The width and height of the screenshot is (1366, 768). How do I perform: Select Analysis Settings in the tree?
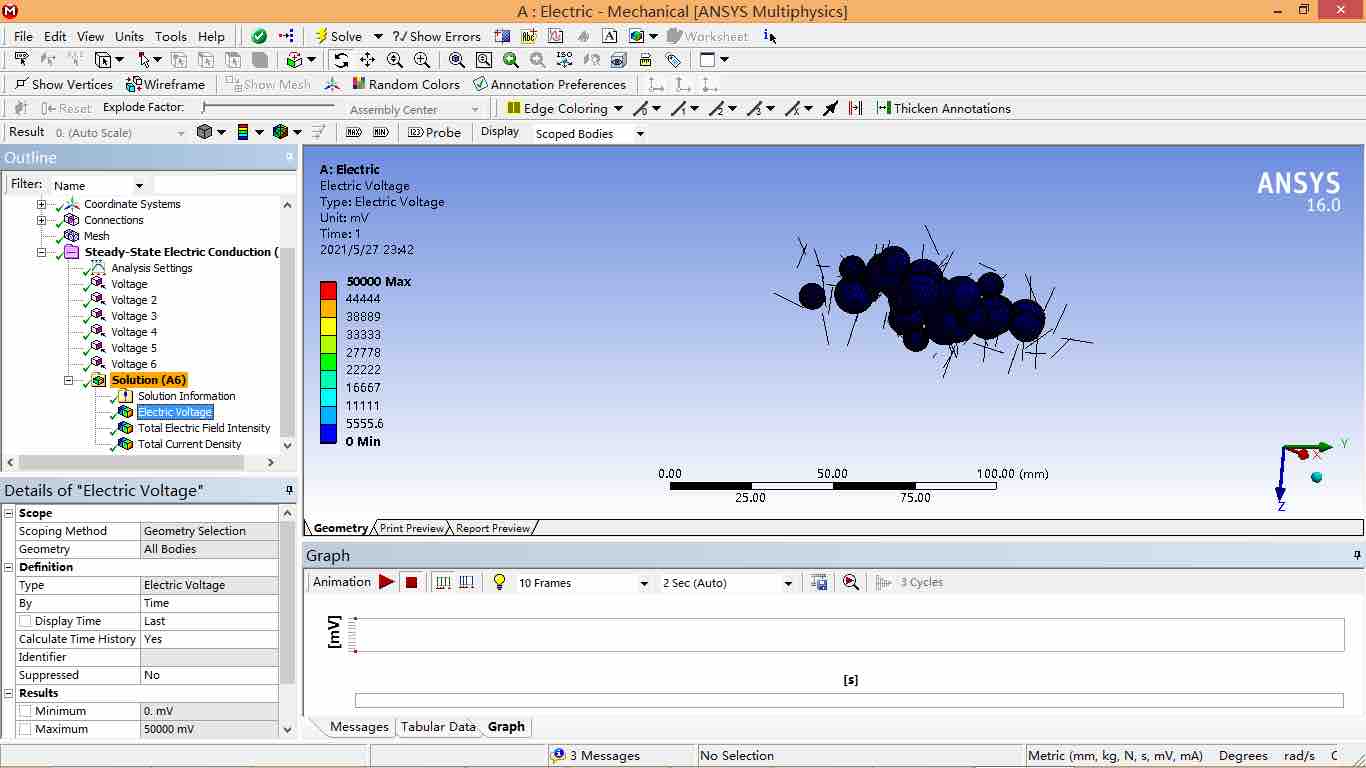(152, 268)
